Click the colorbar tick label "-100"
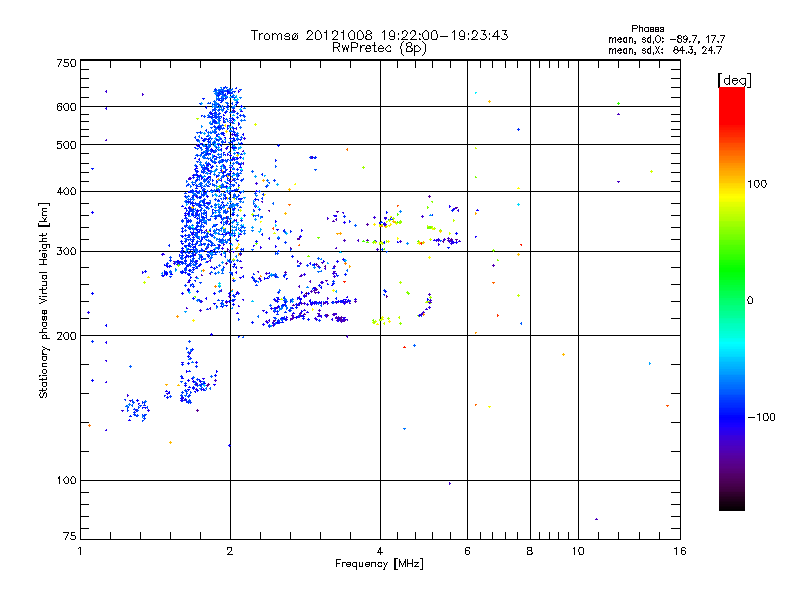This screenshot has width=800, height=600. [762, 417]
